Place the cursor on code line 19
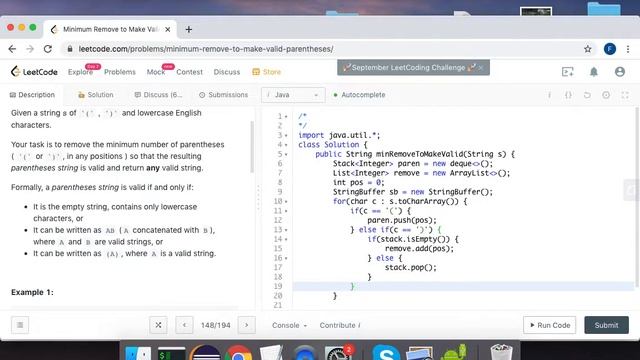Image resolution: width=640 pixels, height=360 pixels. pos(463,286)
